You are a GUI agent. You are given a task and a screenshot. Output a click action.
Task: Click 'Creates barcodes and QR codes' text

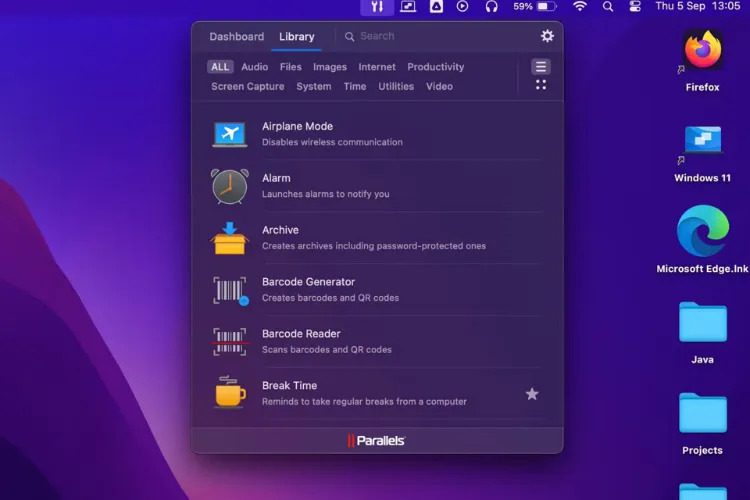click(330, 298)
